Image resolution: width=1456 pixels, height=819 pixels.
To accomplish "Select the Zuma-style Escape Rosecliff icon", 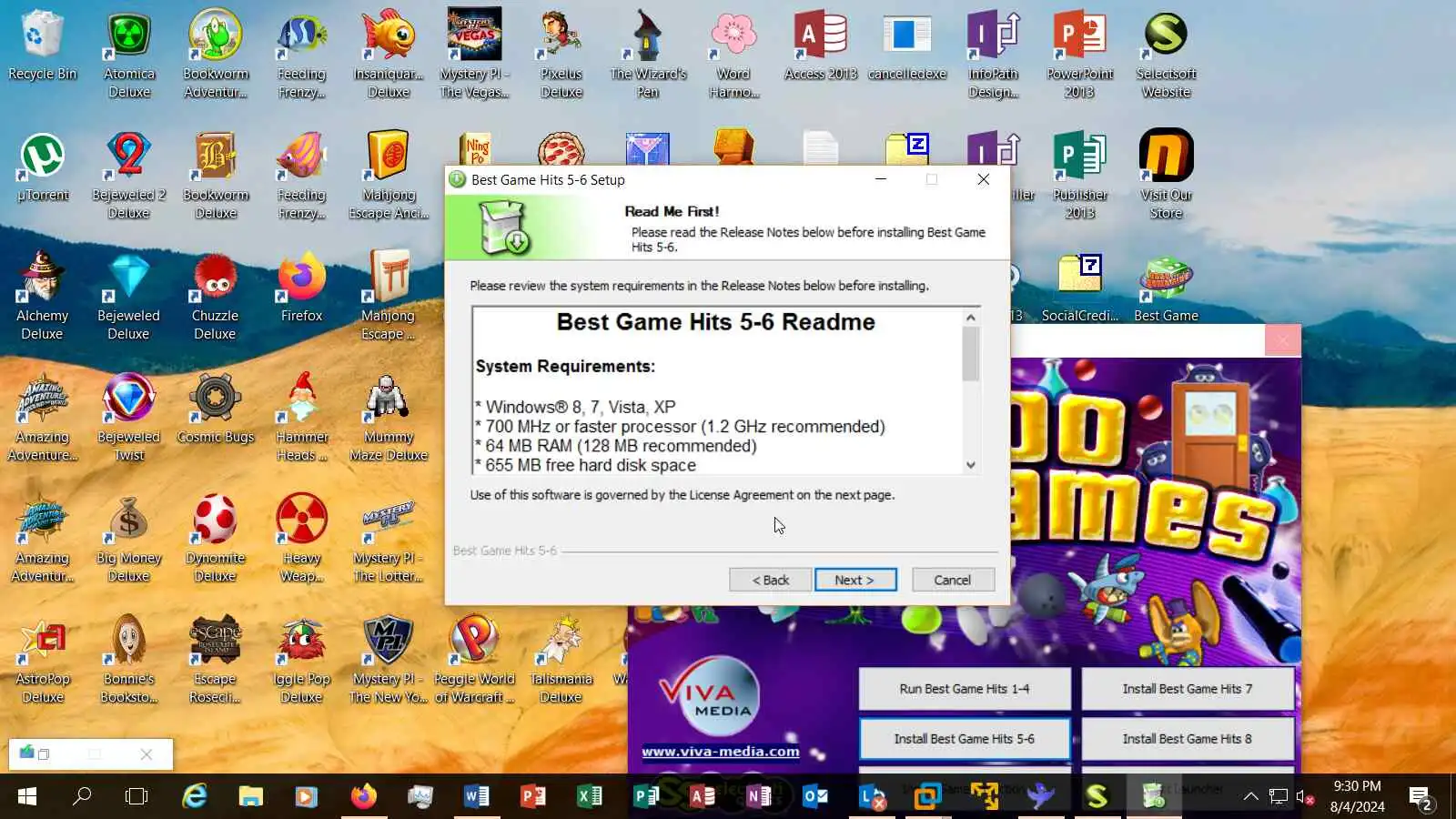I will (x=215, y=660).
